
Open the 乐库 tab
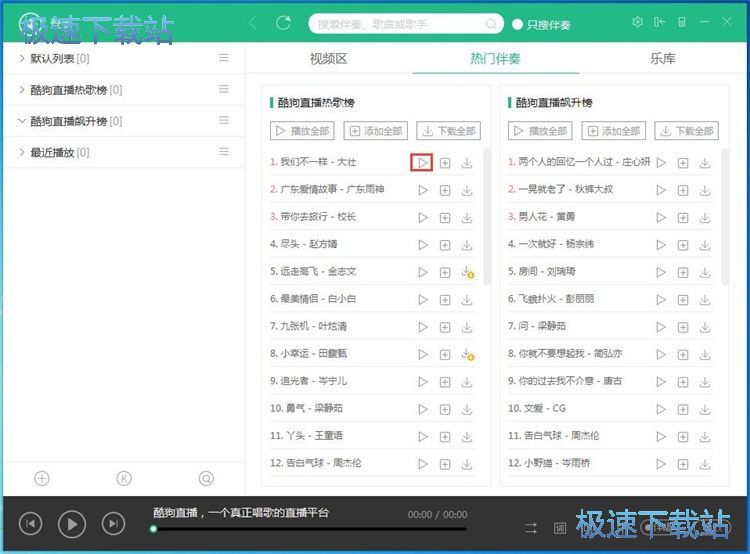coord(662,58)
